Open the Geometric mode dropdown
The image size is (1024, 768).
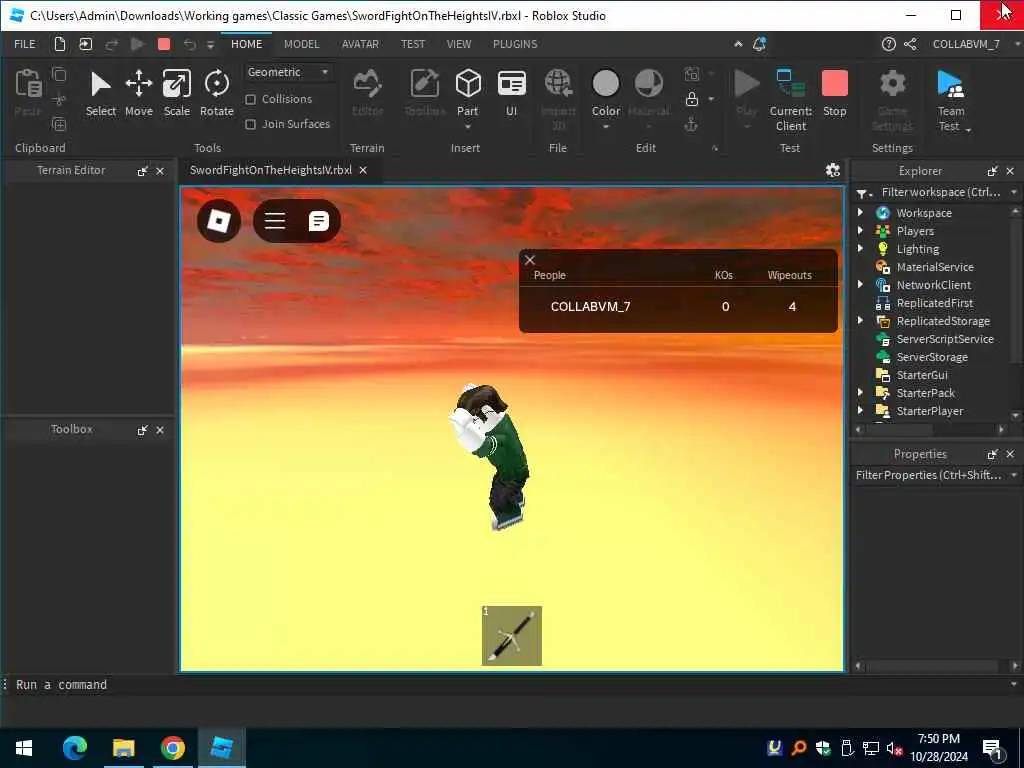[288, 72]
